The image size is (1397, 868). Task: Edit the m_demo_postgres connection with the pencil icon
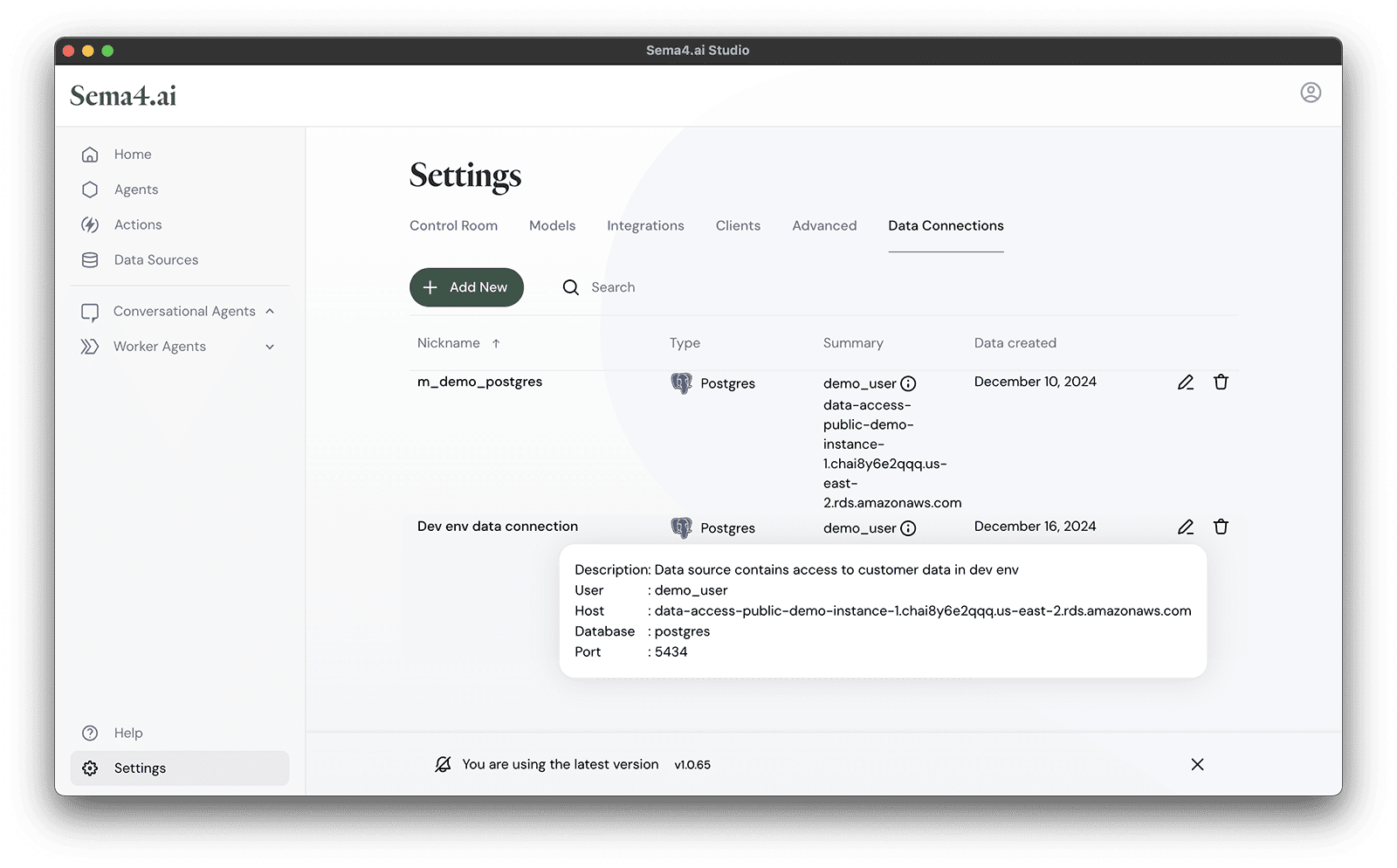pos(1185,382)
